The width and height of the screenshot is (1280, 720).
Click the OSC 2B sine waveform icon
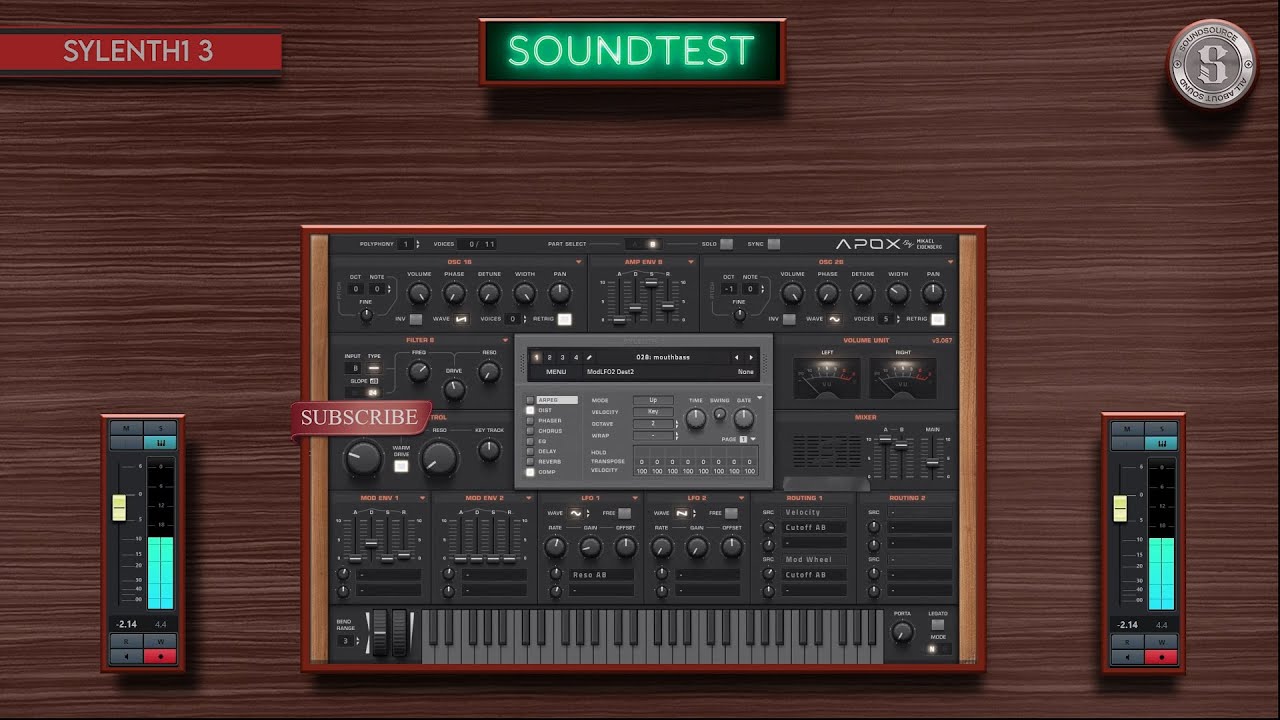point(834,319)
